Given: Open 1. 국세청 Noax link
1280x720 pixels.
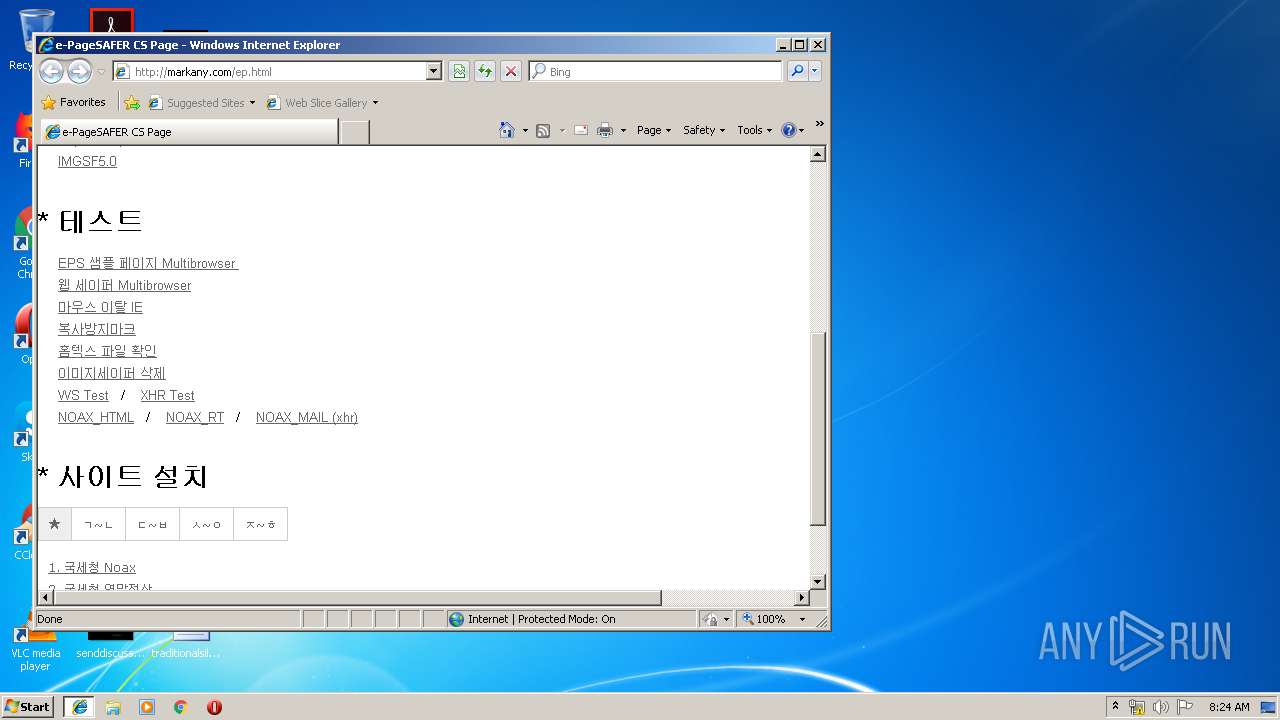Looking at the screenshot, I should click(x=92, y=567).
